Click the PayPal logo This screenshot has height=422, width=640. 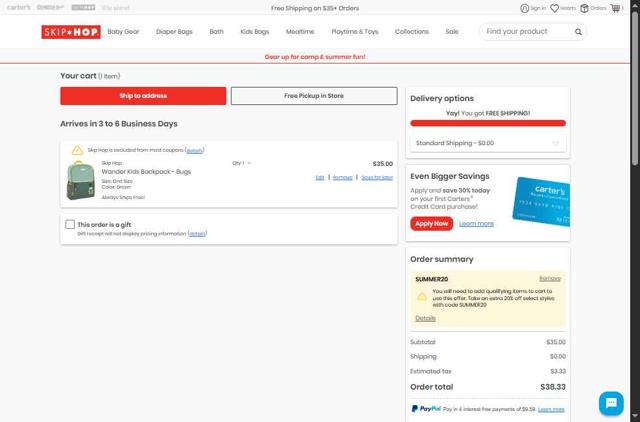pos(426,409)
